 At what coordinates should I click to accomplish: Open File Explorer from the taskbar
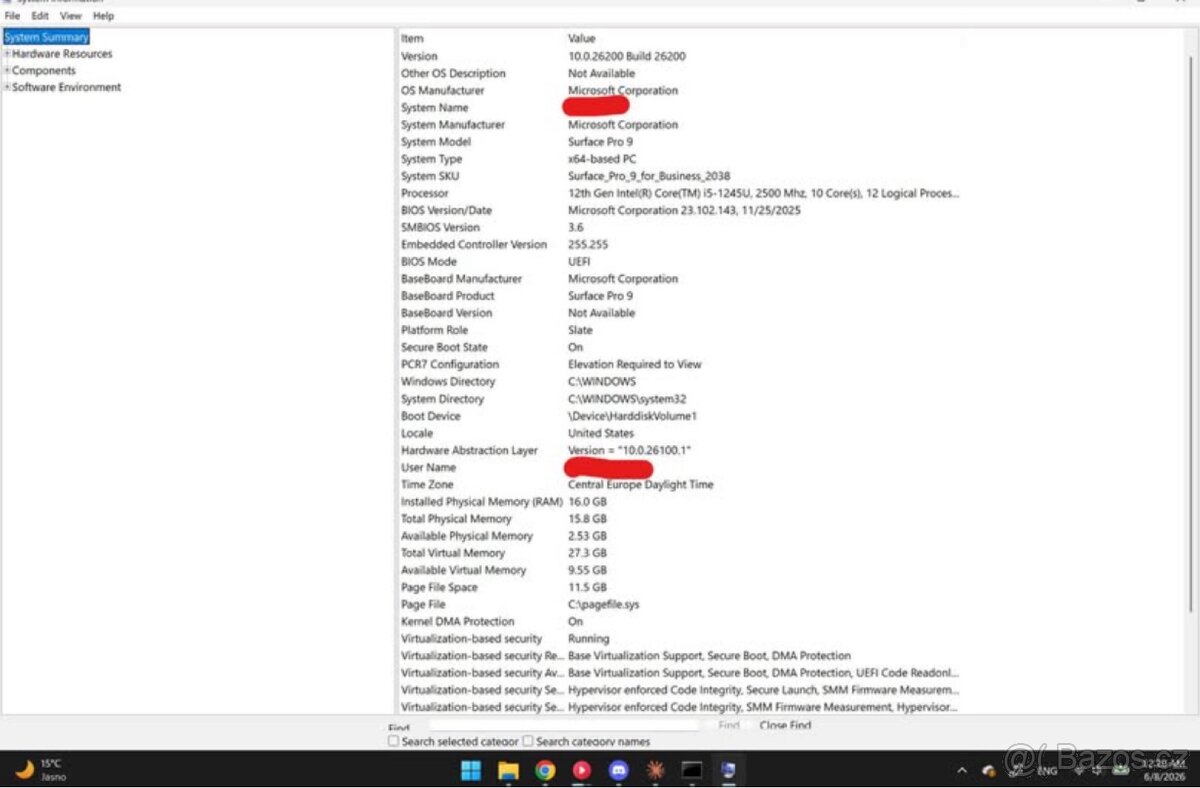(x=508, y=770)
